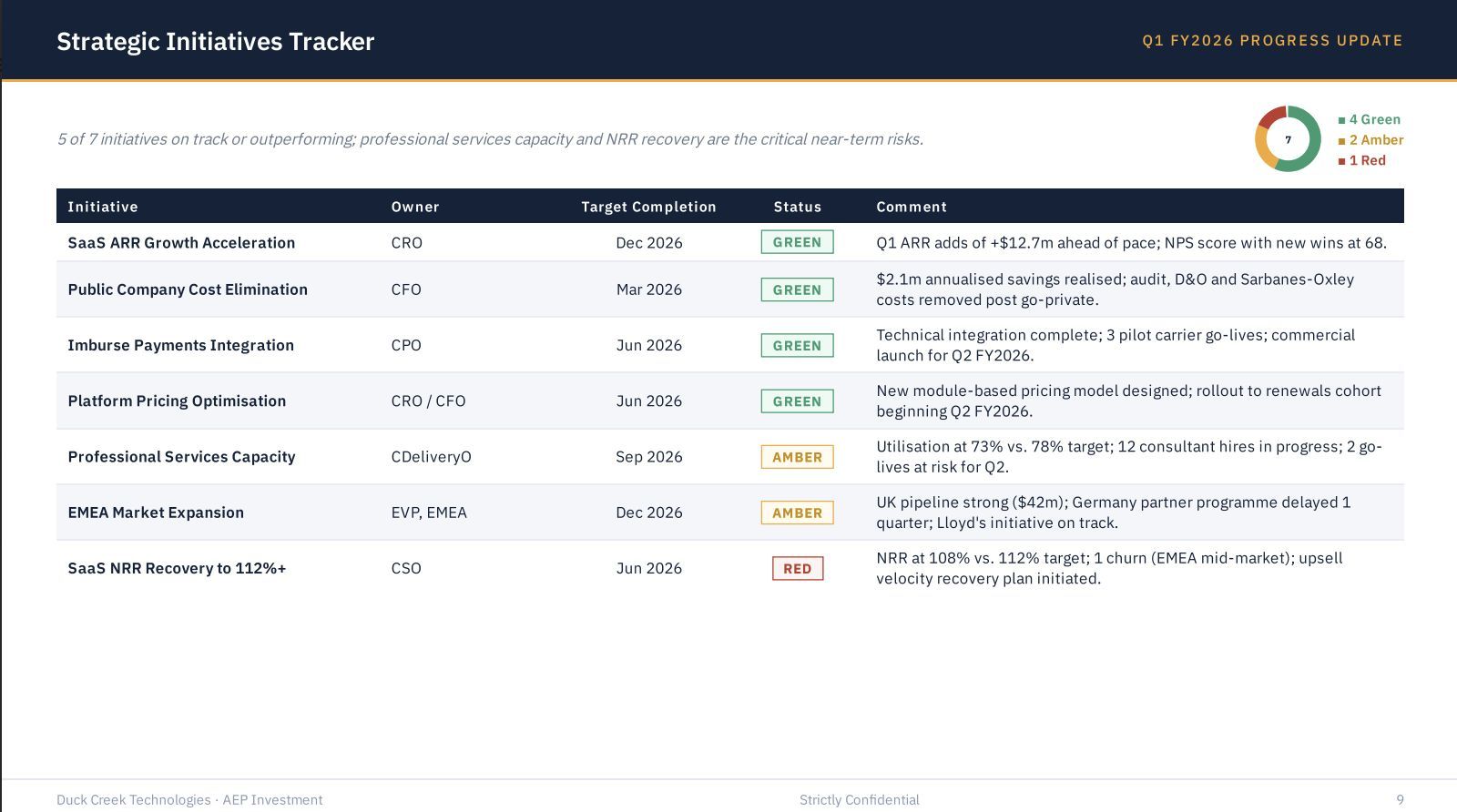Select the SaaS NRR Recovery to 112%+ row title
The image size is (1457, 812).
[x=177, y=568]
